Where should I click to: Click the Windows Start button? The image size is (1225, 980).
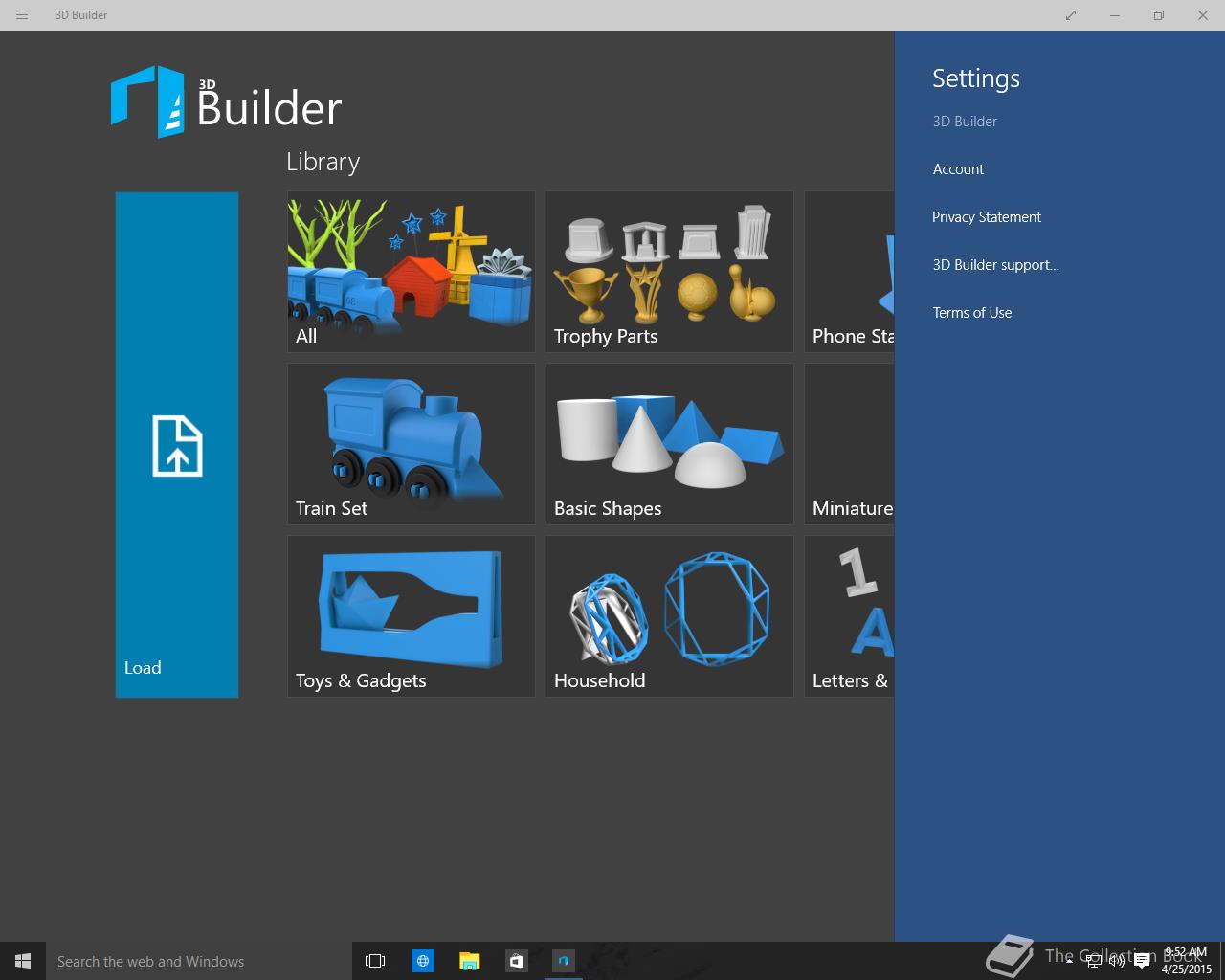23,961
